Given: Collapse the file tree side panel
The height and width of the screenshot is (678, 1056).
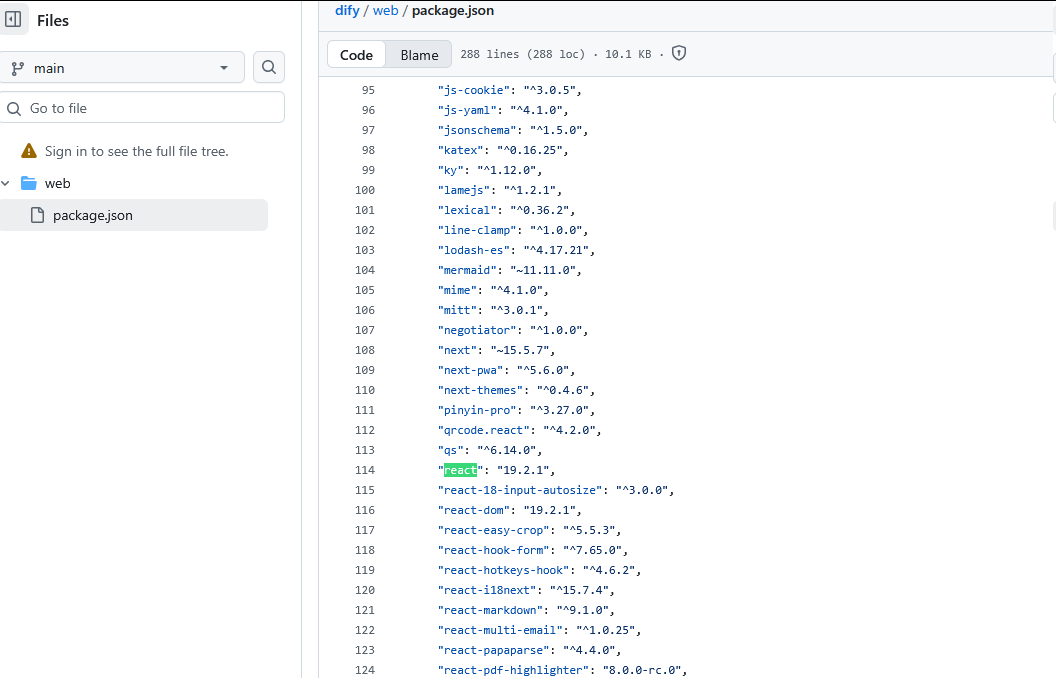Looking at the screenshot, I should click(14, 19).
